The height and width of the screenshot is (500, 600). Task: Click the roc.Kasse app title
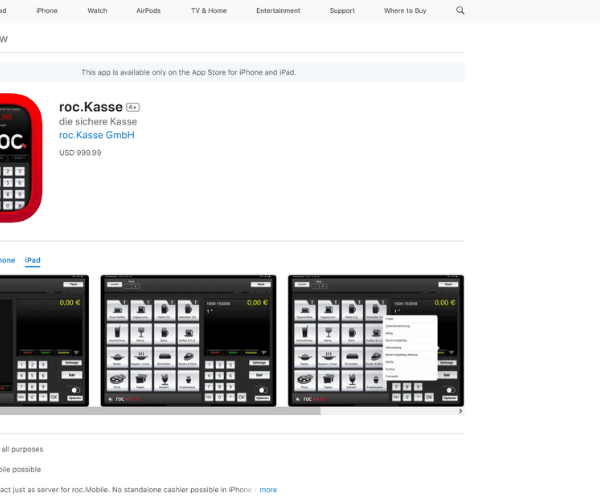[91, 107]
